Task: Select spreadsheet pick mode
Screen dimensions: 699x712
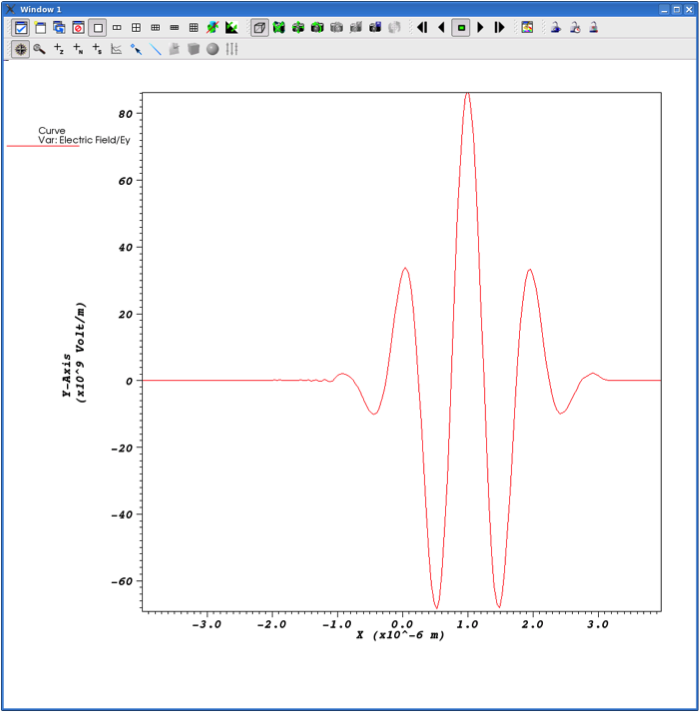Action: pyautogui.click(x=97, y=49)
